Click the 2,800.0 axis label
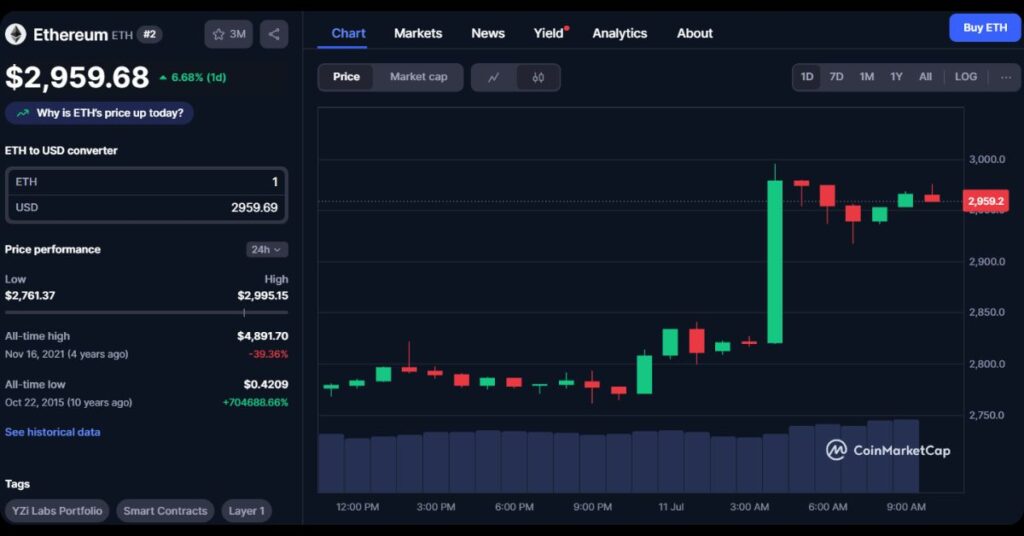 [987, 364]
